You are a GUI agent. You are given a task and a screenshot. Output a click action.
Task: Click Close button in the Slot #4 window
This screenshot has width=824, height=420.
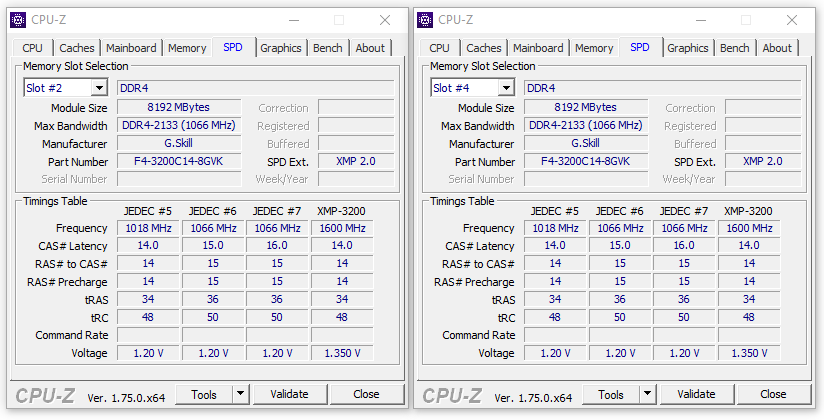click(773, 394)
